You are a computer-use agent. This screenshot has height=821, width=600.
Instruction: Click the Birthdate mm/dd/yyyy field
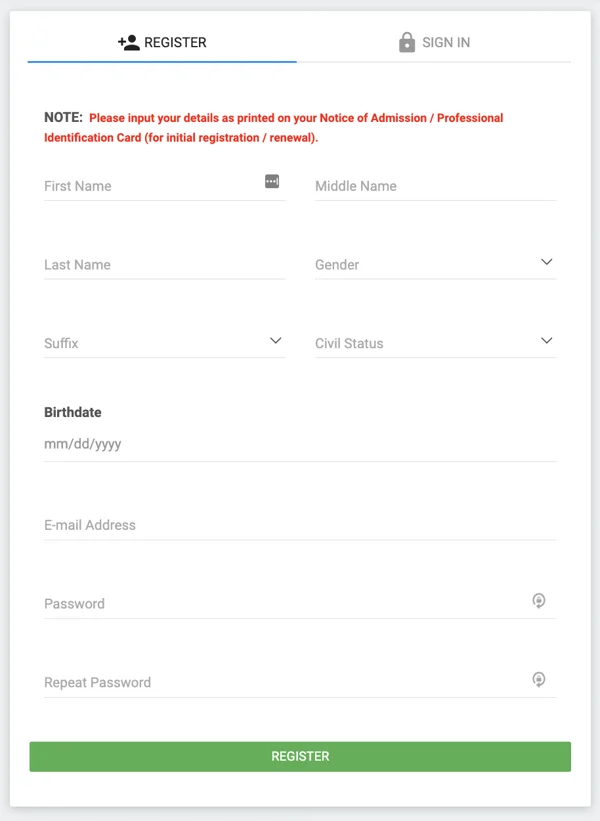click(300, 444)
